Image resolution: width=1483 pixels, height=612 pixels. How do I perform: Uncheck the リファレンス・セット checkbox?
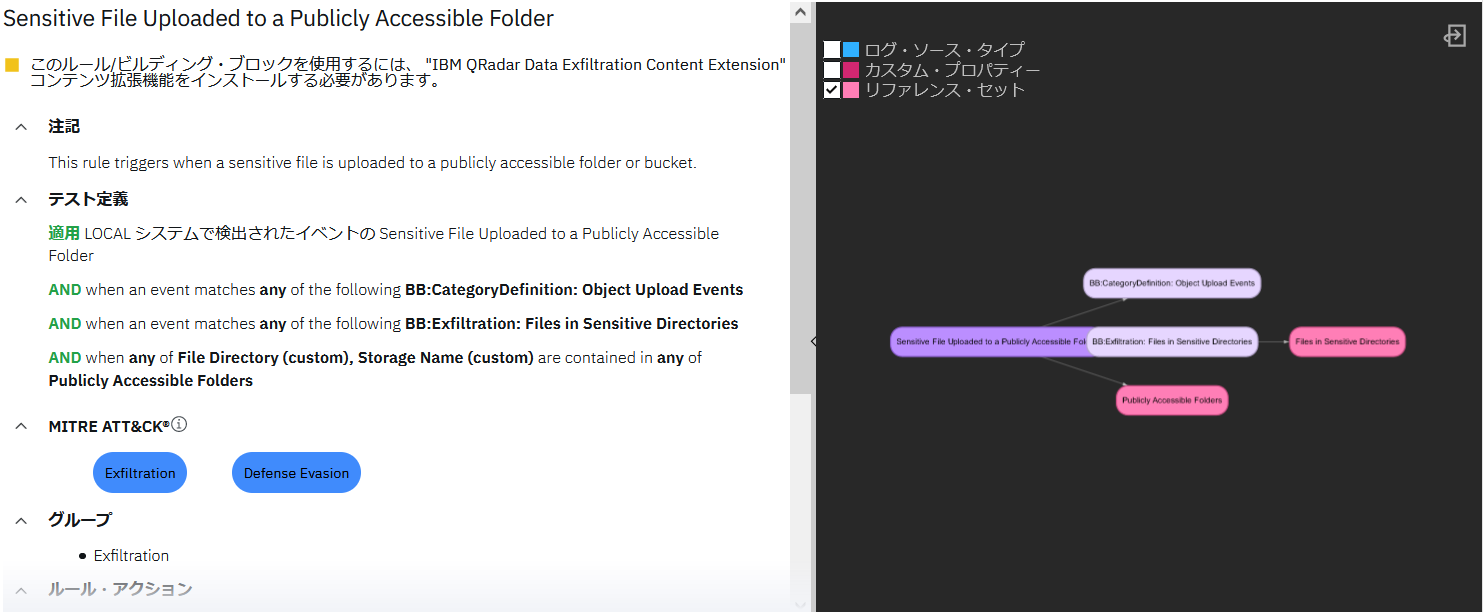(832, 90)
